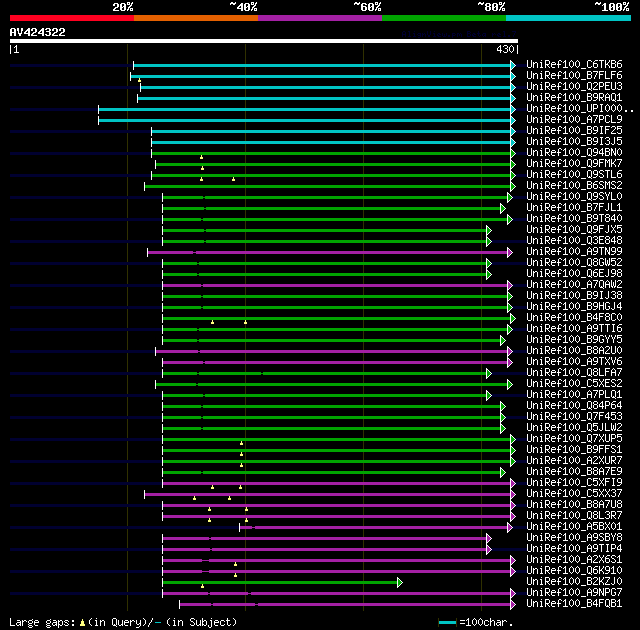Select the UniRef100_Q6K910 label
The width and height of the screenshot is (640, 630).
[574, 571]
